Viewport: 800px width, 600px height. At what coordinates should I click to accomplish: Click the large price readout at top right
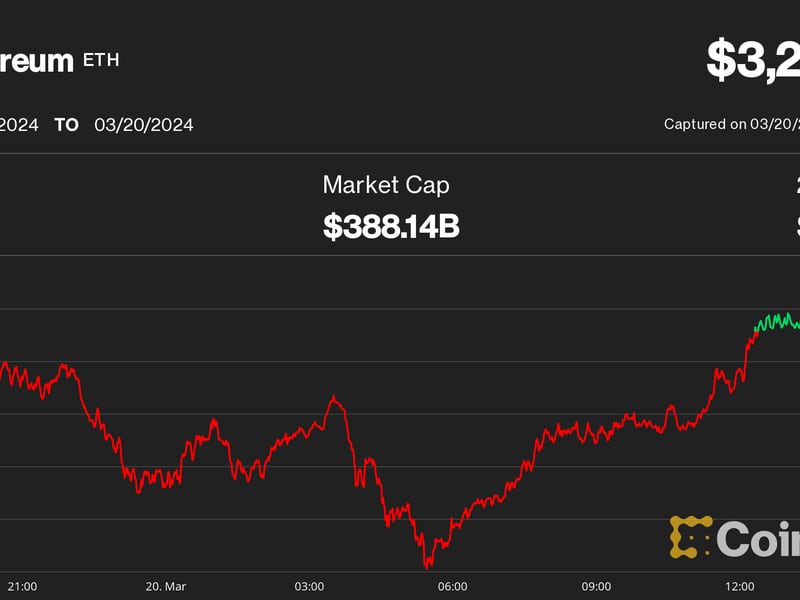755,58
